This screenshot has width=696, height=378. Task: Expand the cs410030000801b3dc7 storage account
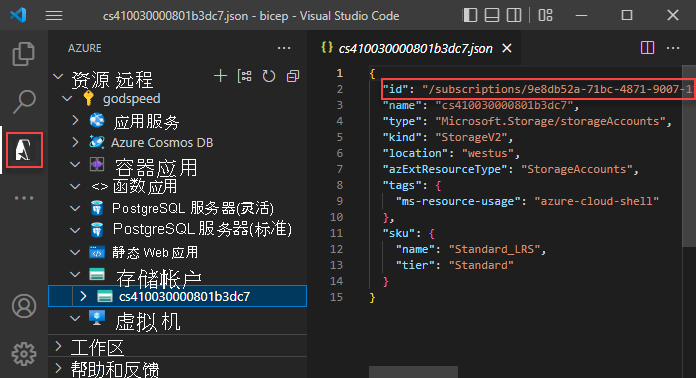coord(83,296)
